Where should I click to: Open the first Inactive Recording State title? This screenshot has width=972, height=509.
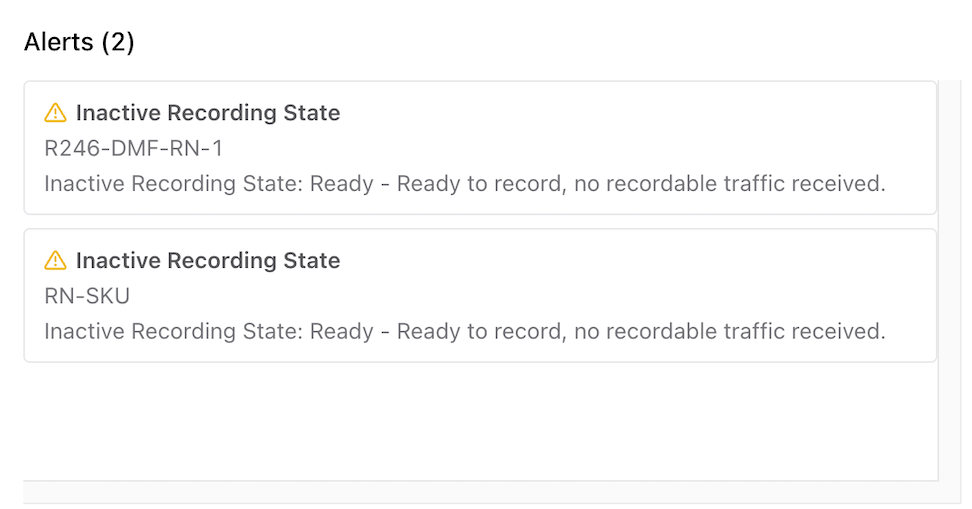[x=208, y=113]
